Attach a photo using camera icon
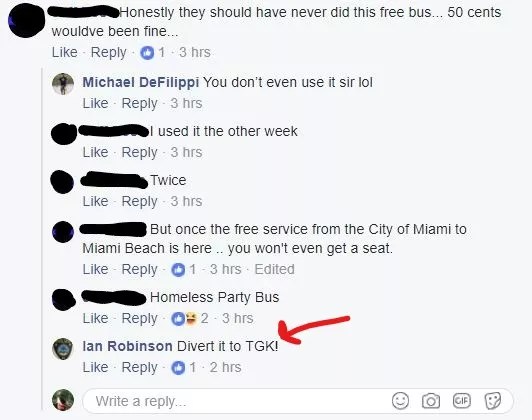Viewport: 532px width, 420px height. 431,401
